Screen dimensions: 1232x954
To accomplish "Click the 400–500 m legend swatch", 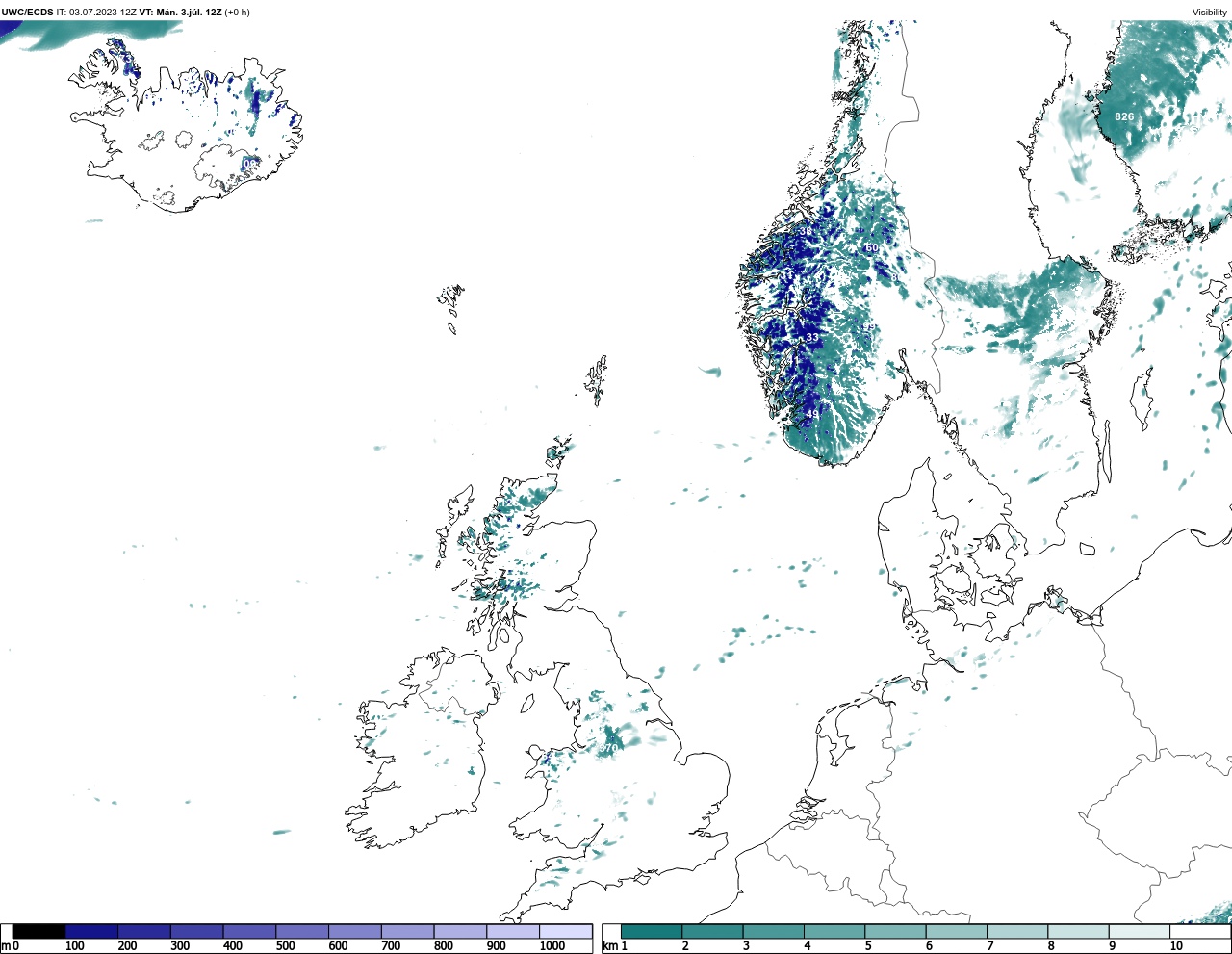I will pyautogui.click(x=249, y=931).
